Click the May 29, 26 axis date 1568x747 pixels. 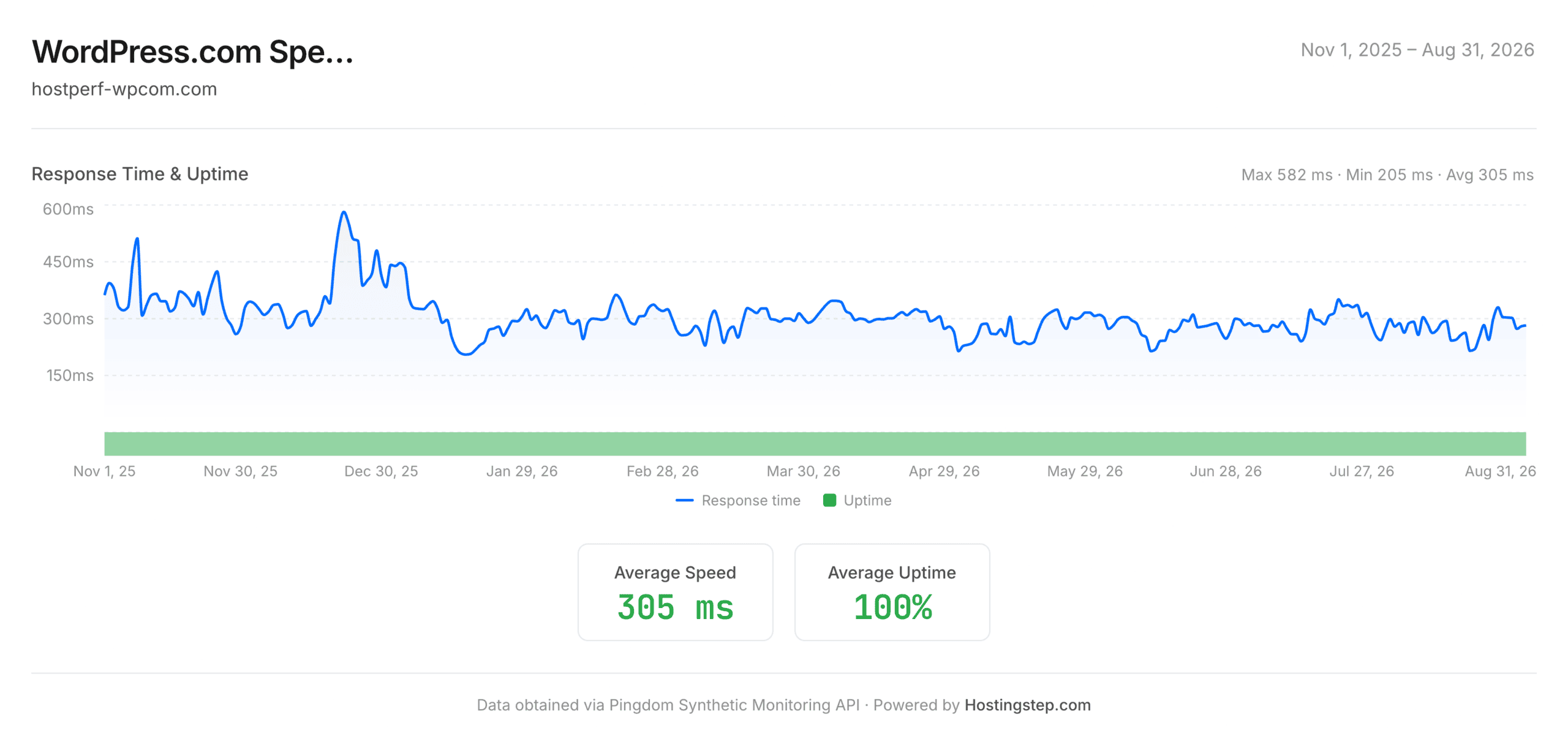click(x=1085, y=471)
